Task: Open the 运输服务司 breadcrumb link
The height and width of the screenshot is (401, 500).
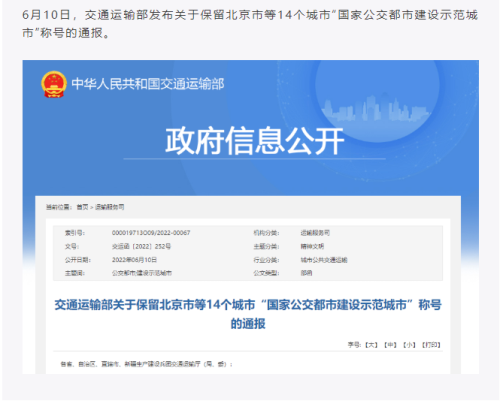Action: click(110, 207)
